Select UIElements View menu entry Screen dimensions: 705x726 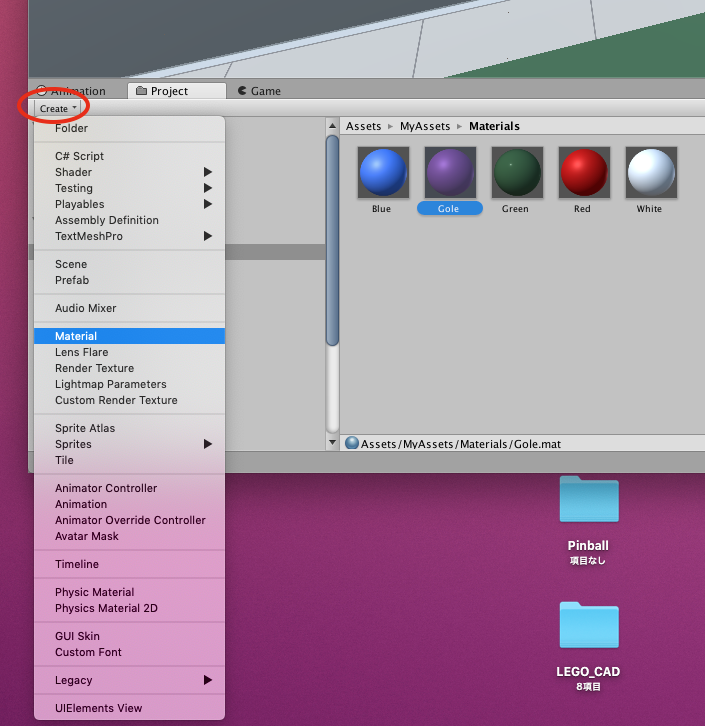(130, 708)
